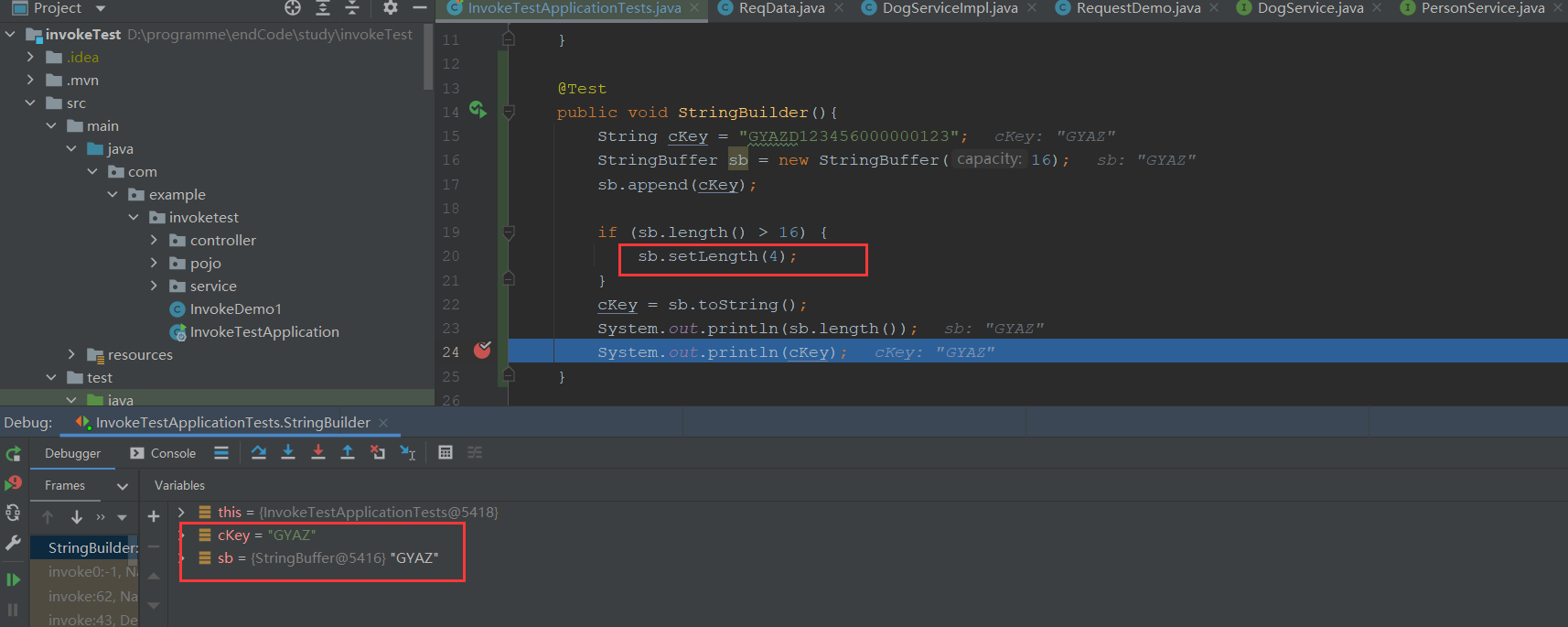The height and width of the screenshot is (627, 1568).
Task: Click line 20 sb.setLength(4) code
Action: tap(717, 256)
